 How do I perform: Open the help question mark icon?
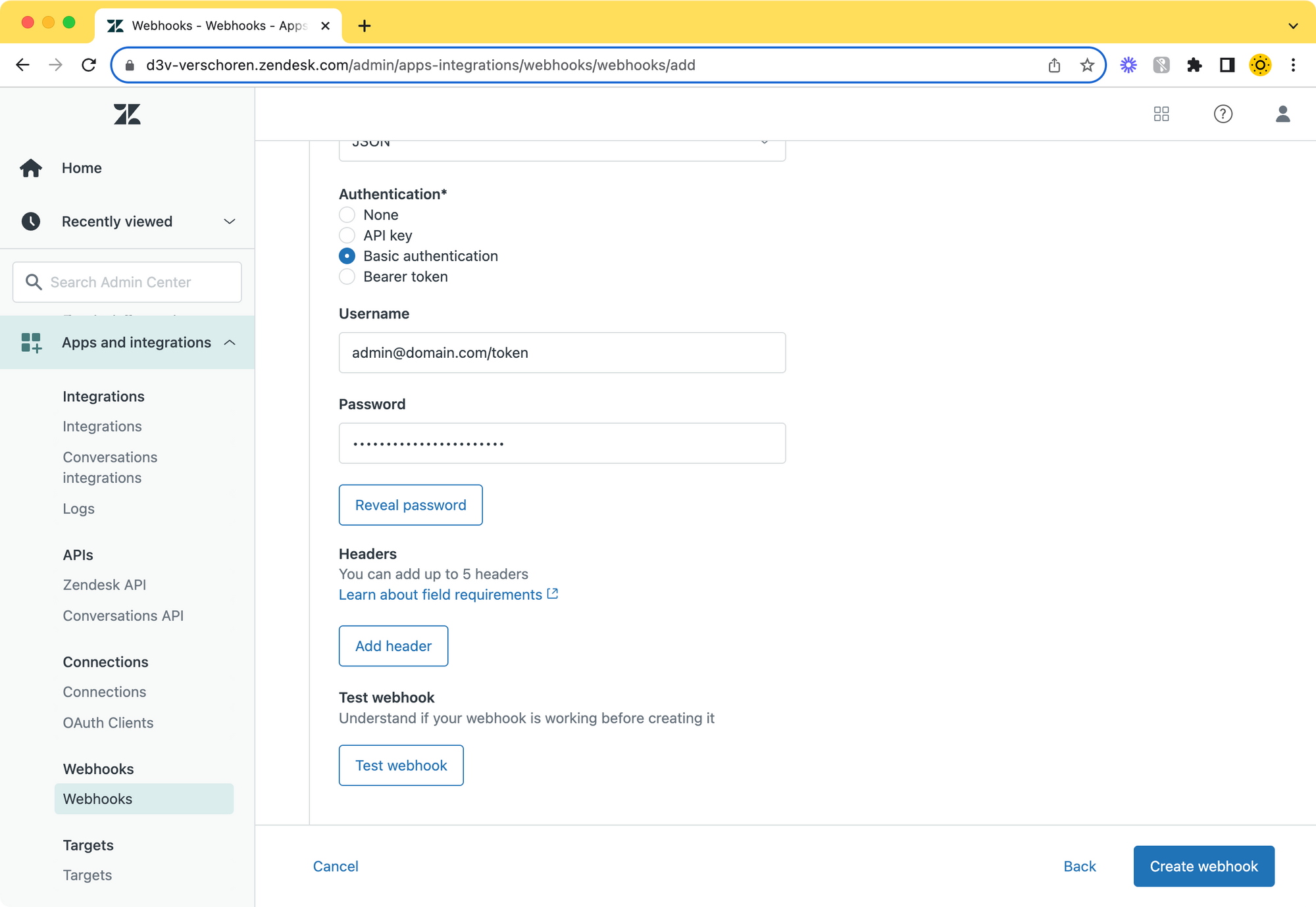[x=1223, y=114]
